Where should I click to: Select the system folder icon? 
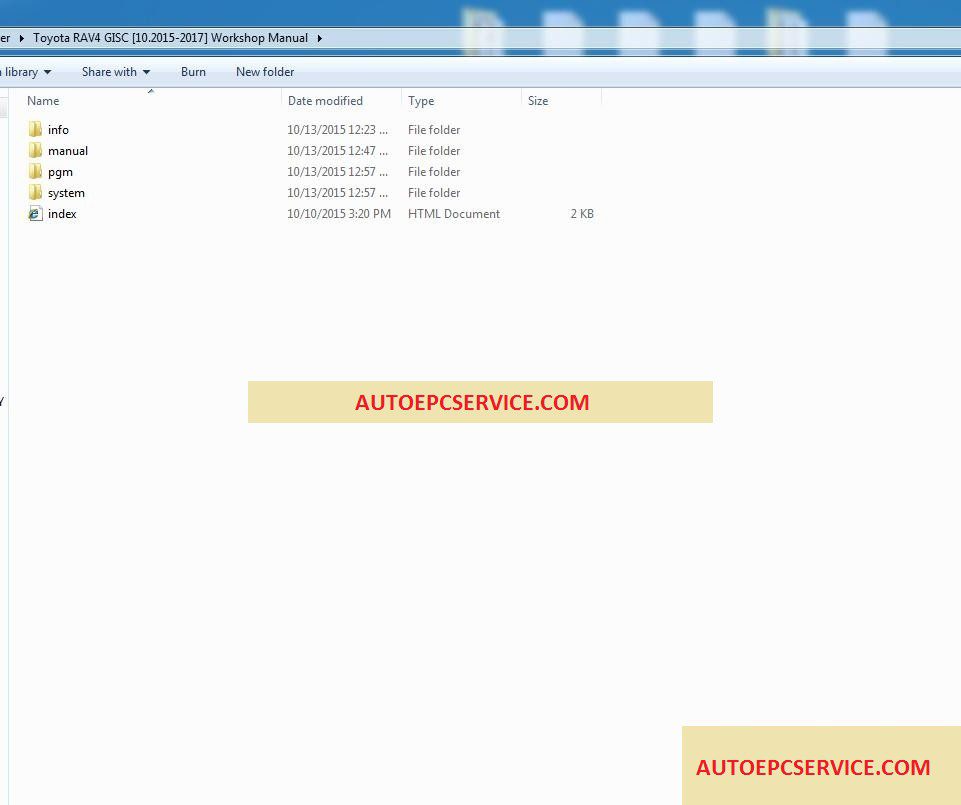(36, 193)
